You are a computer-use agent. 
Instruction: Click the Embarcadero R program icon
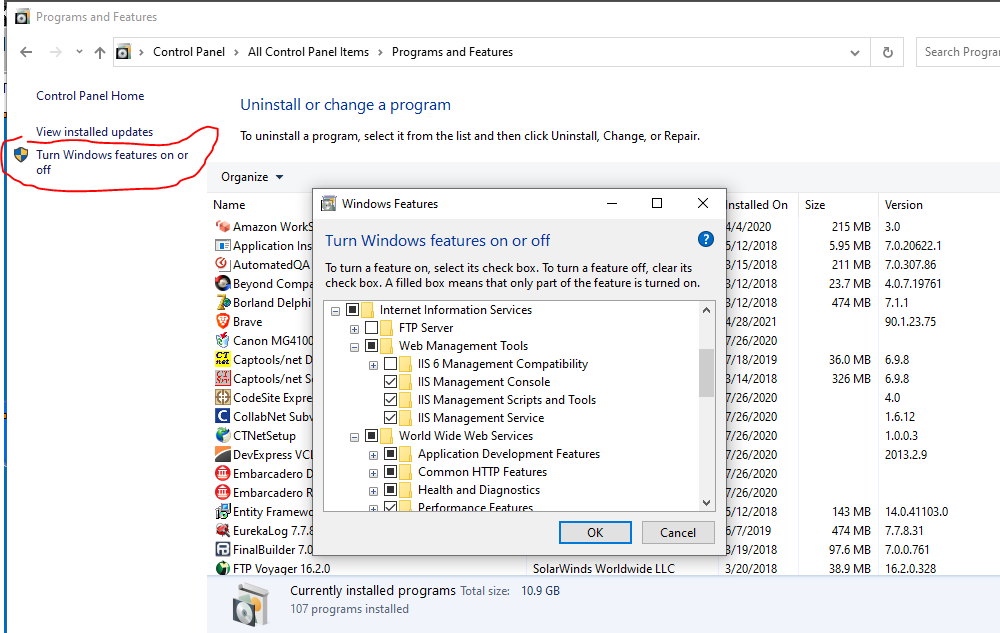click(x=223, y=492)
